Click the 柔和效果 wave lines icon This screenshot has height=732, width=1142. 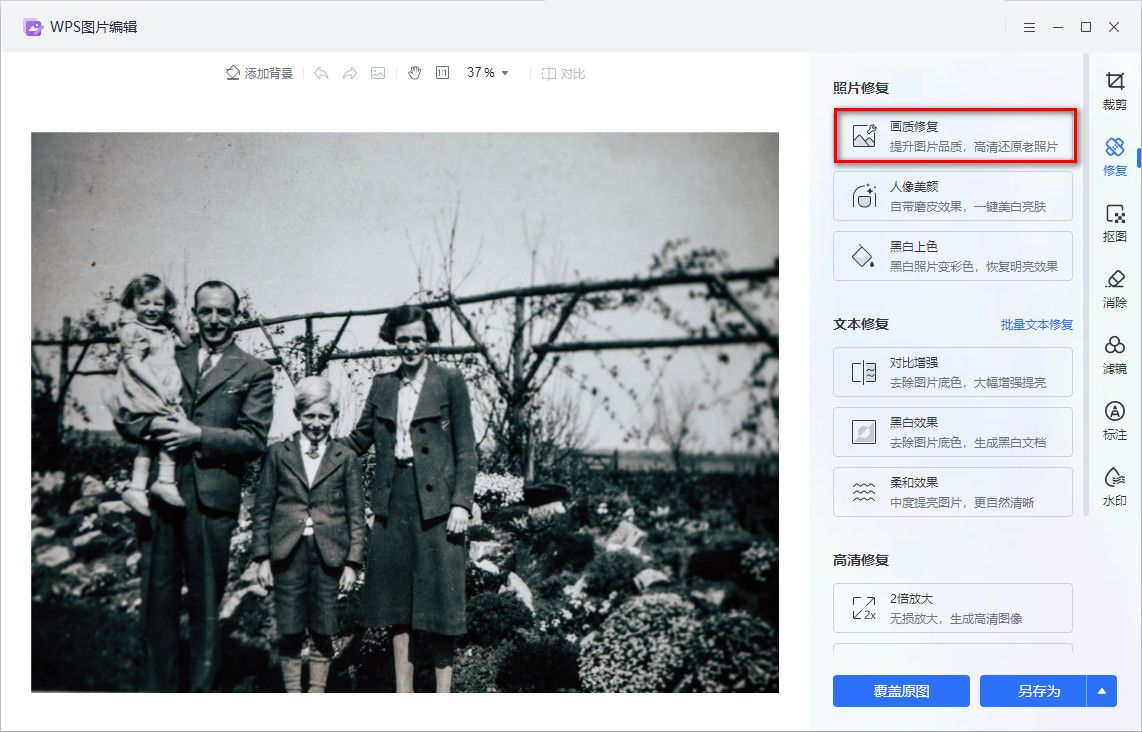point(864,492)
